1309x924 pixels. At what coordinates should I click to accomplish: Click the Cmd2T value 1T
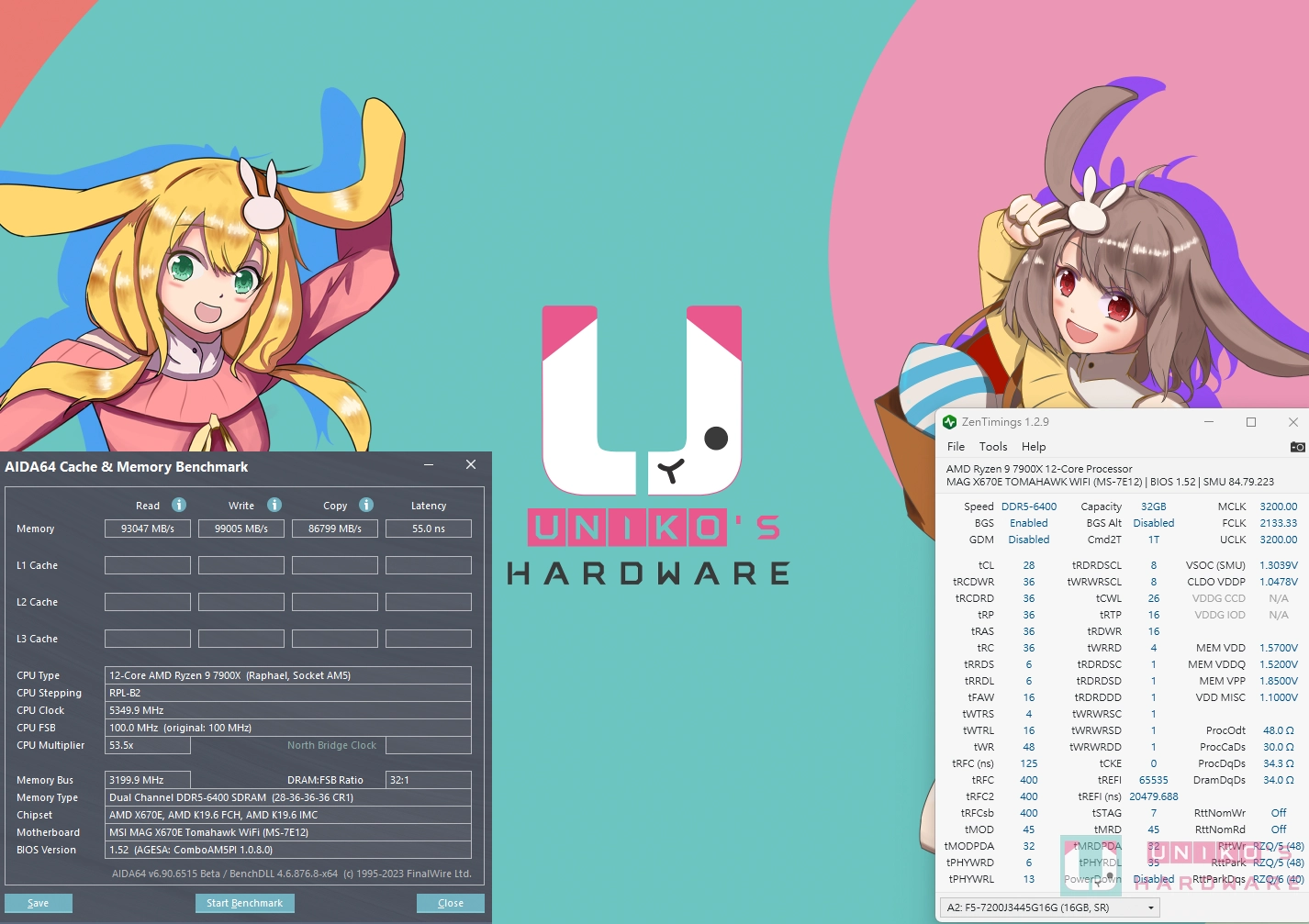(1154, 540)
